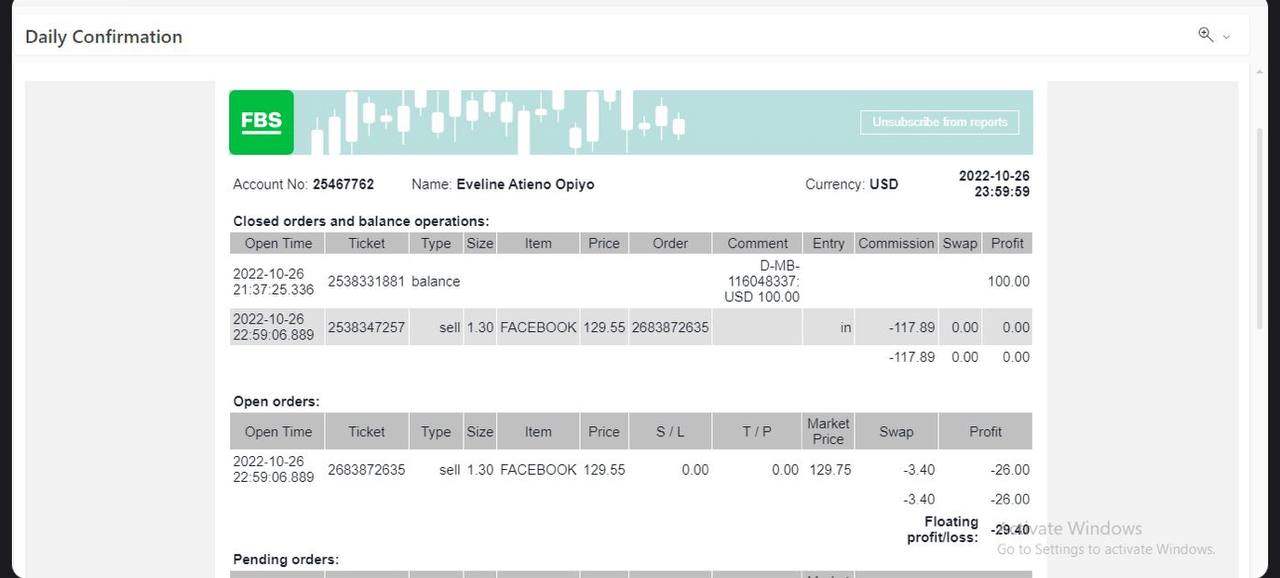Screen dimensions: 1280x578
Task: Click account number 25467762
Action: pyautogui.click(x=343, y=184)
